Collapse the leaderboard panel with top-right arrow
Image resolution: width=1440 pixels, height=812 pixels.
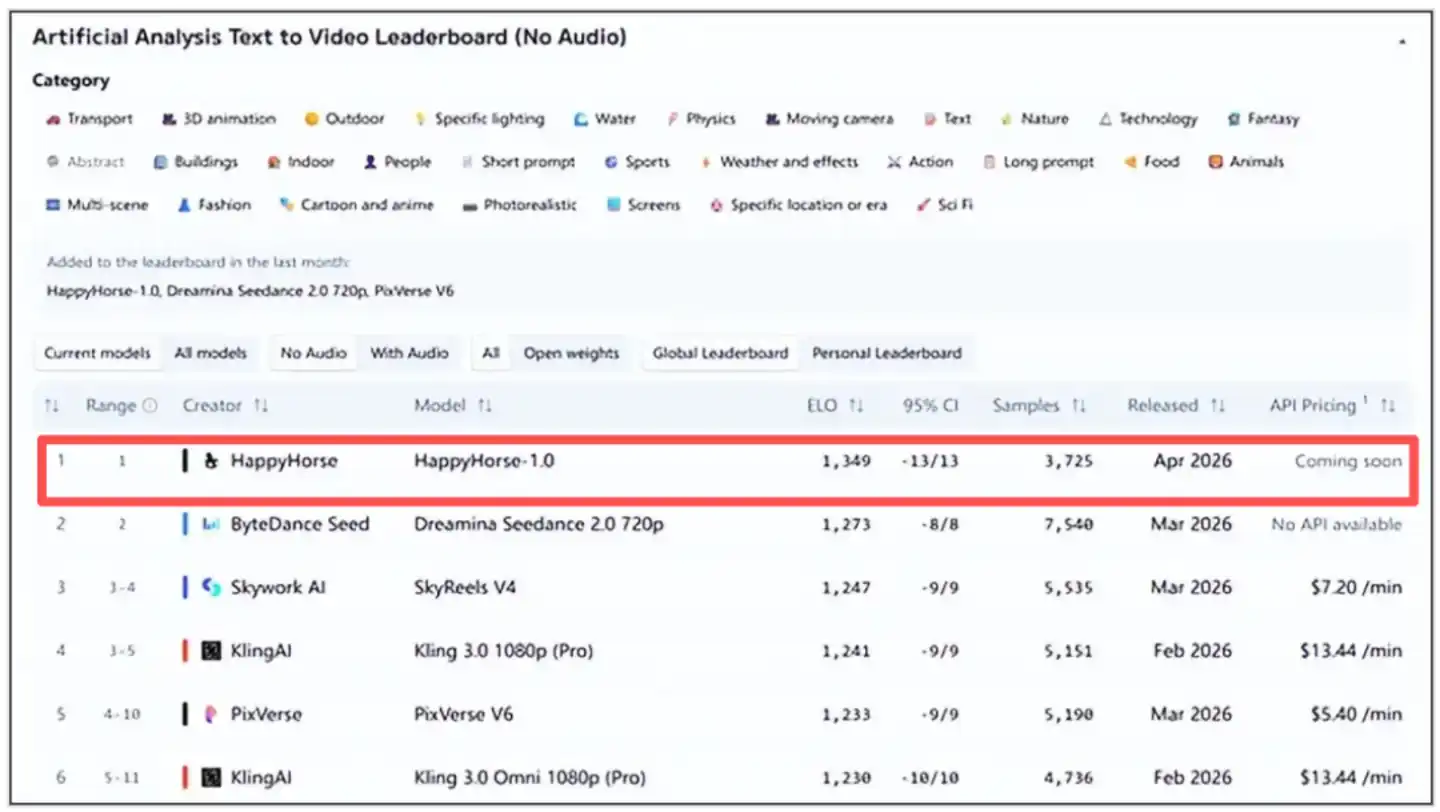point(1402,42)
